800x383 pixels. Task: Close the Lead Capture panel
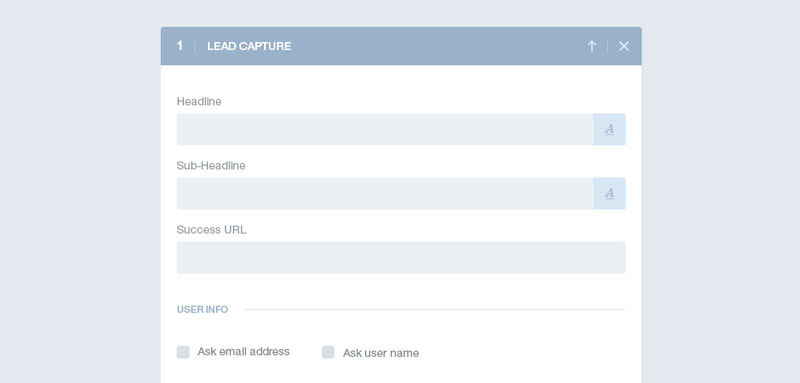pyautogui.click(x=623, y=46)
